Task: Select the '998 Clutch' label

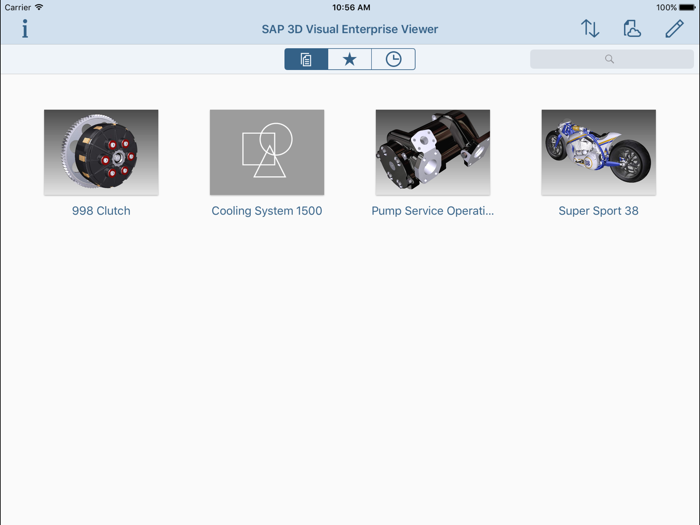Action: pyautogui.click(x=101, y=211)
